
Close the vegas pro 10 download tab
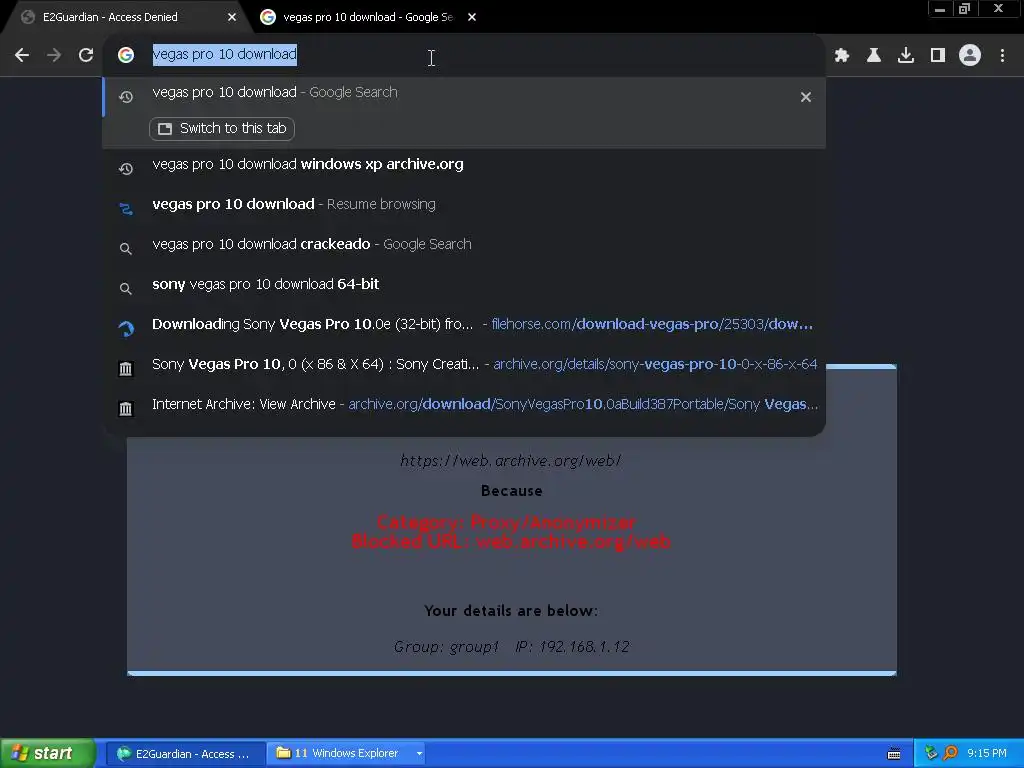click(x=472, y=18)
